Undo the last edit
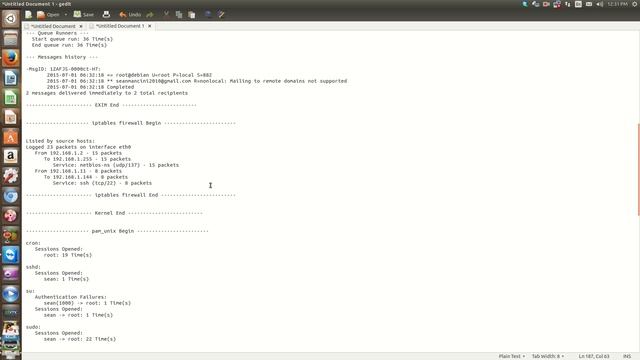Screen dimensions: 640x360 click(130, 15)
